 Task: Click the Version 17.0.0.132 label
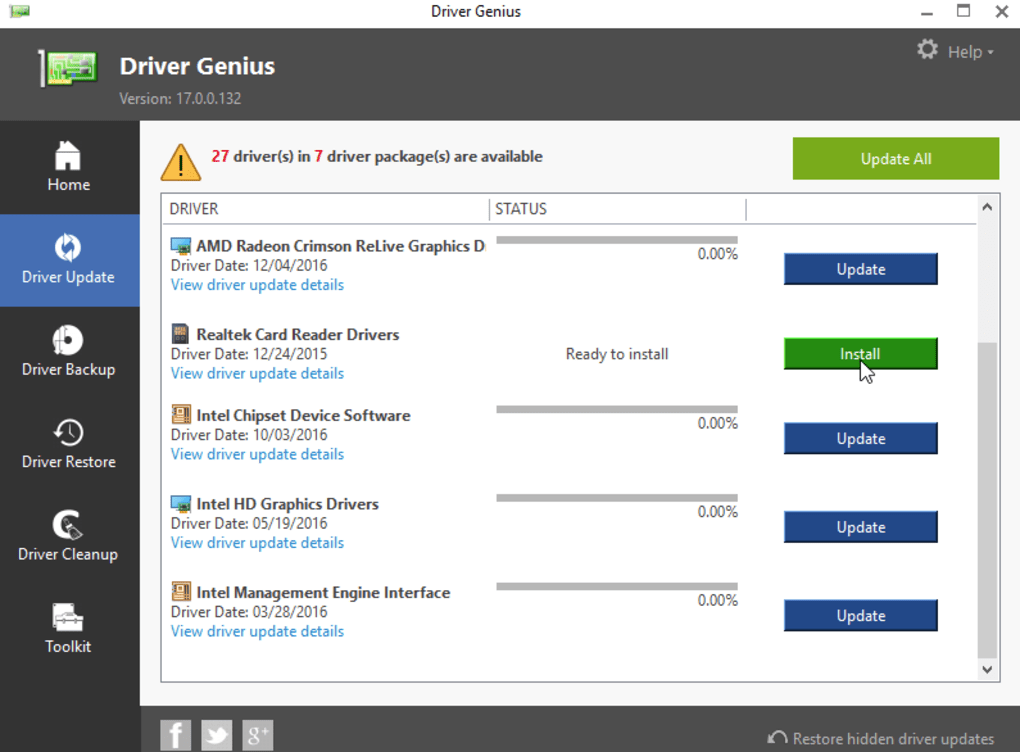point(180,98)
